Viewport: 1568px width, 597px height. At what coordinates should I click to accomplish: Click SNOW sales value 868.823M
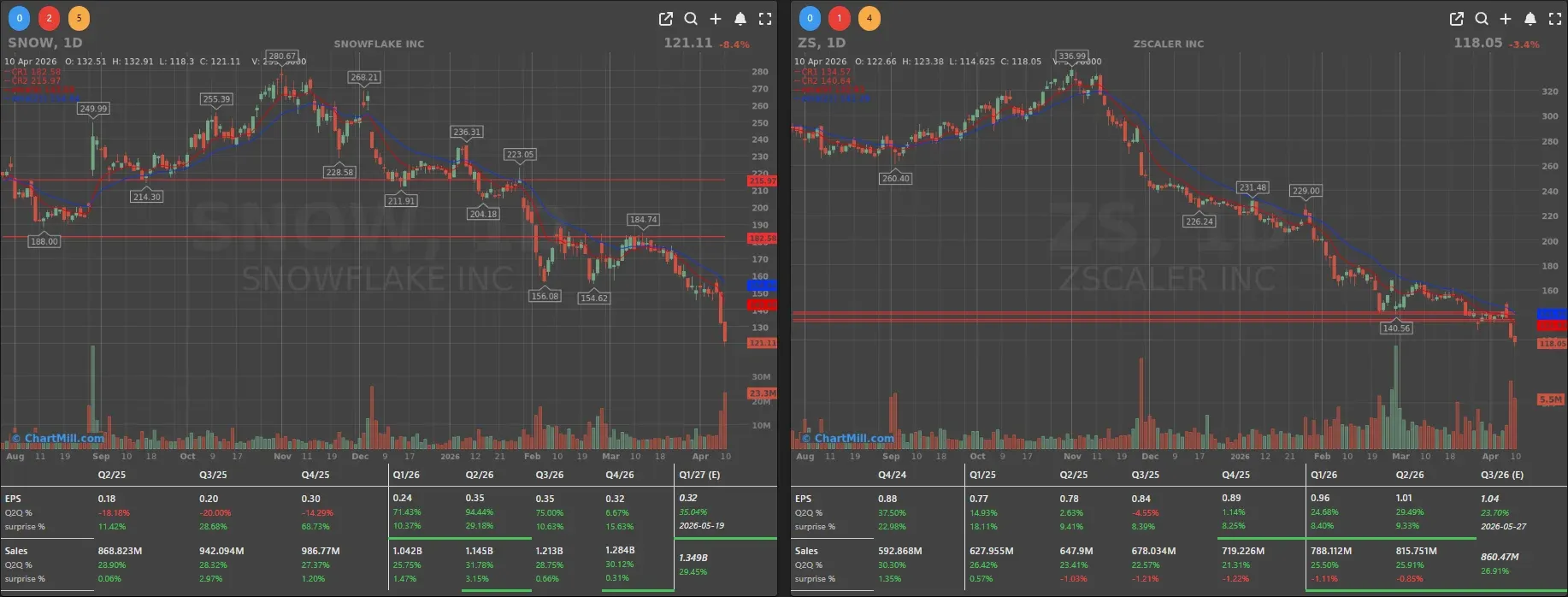tap(120, 551)
